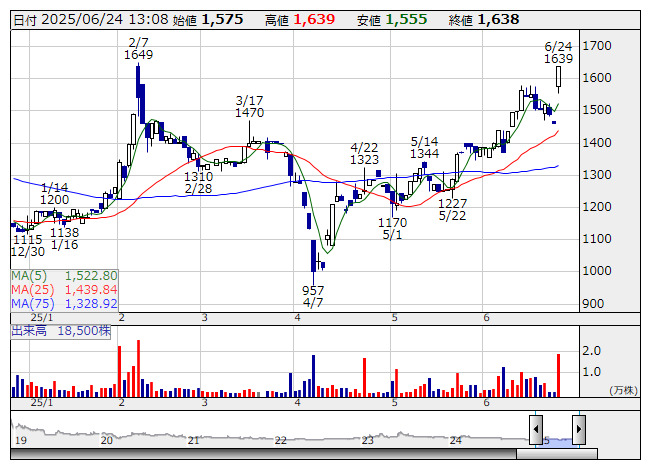The height and width of the screenshot is (470, 653).
Task: Click the 3/17 1470 price label
Action: (x=249, y=107)
